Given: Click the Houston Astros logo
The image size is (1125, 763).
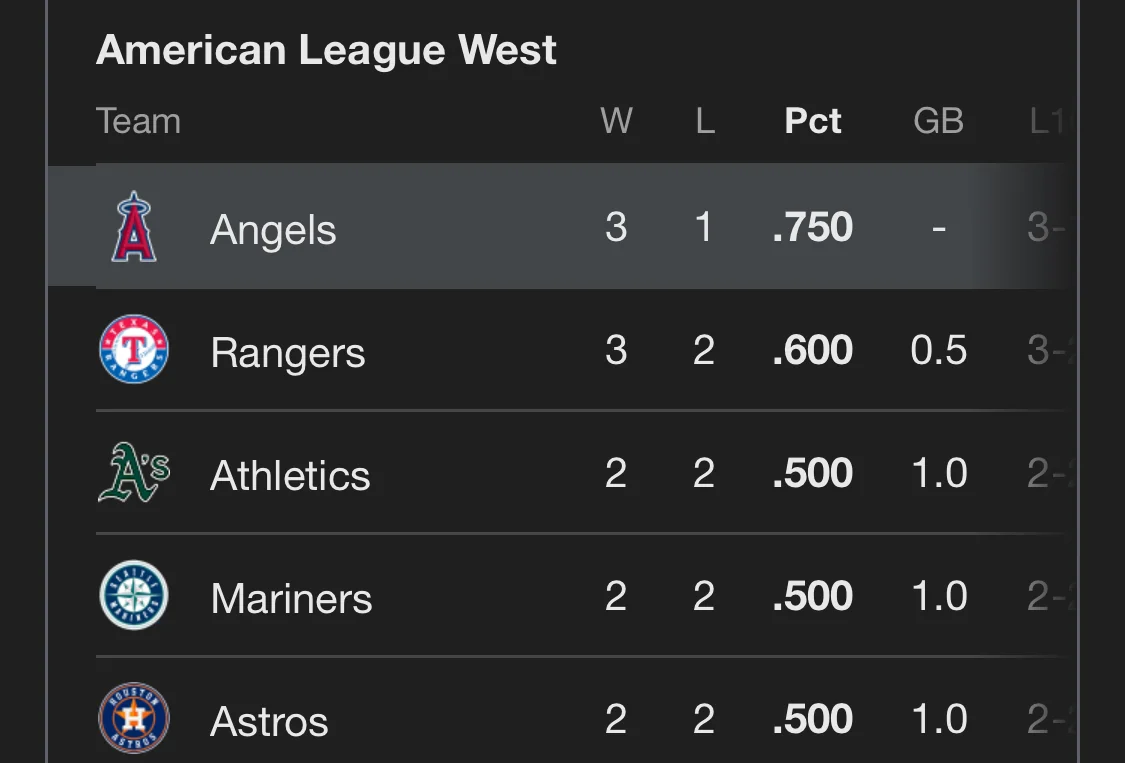Looking at the screenshot, I should [x=134, y=718].
